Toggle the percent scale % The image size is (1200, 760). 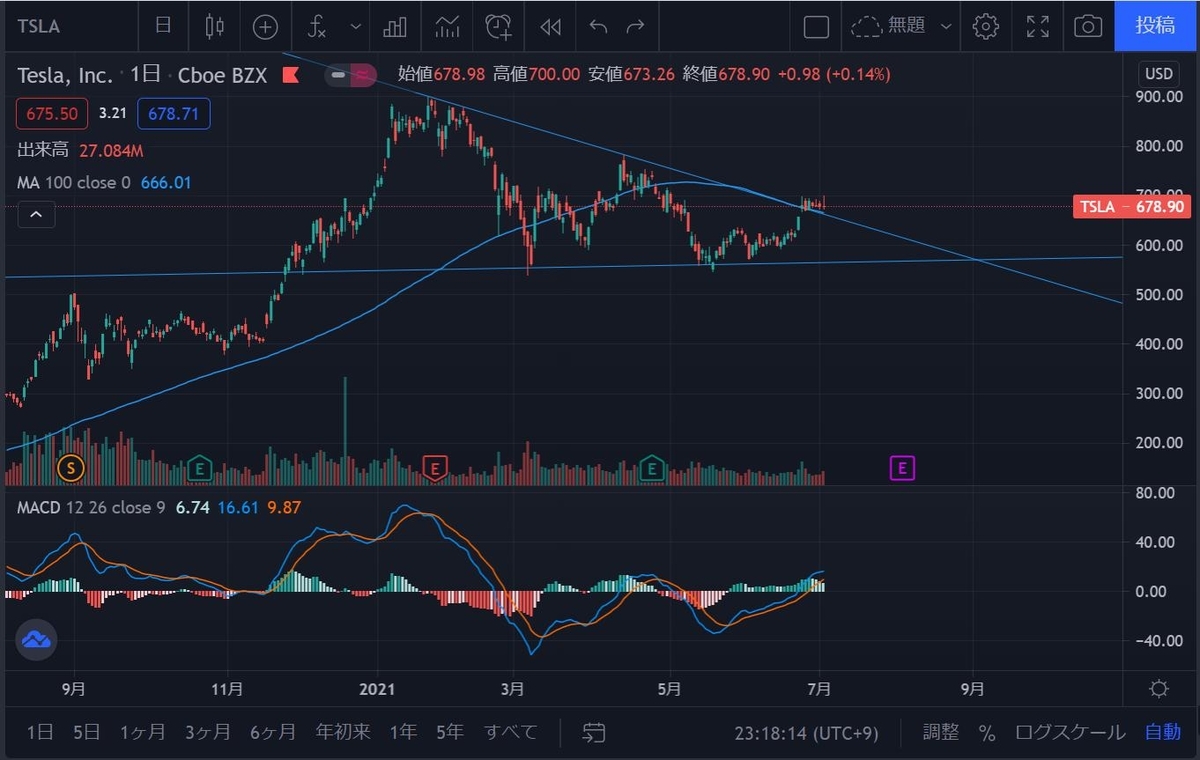[x=987, y=733]
